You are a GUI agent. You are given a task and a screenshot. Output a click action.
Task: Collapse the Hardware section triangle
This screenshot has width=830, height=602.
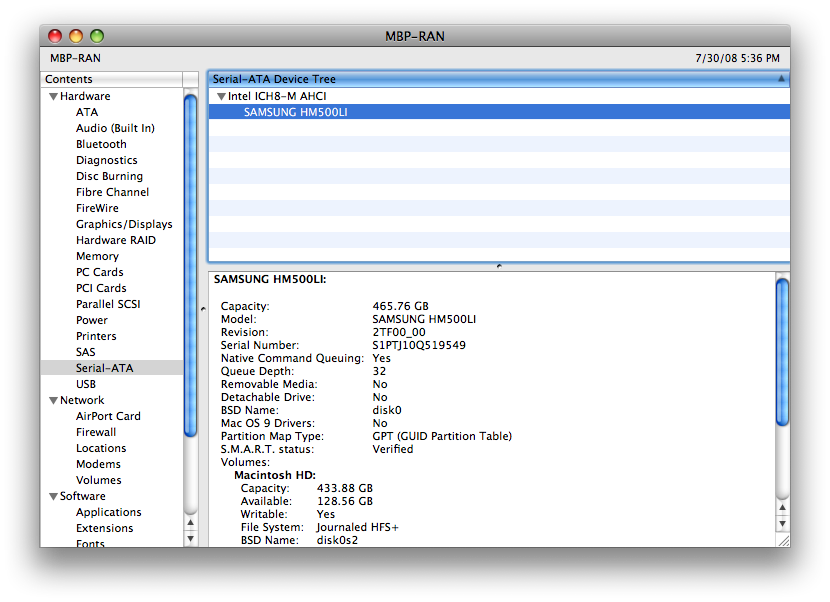click(x=53, y=96)
